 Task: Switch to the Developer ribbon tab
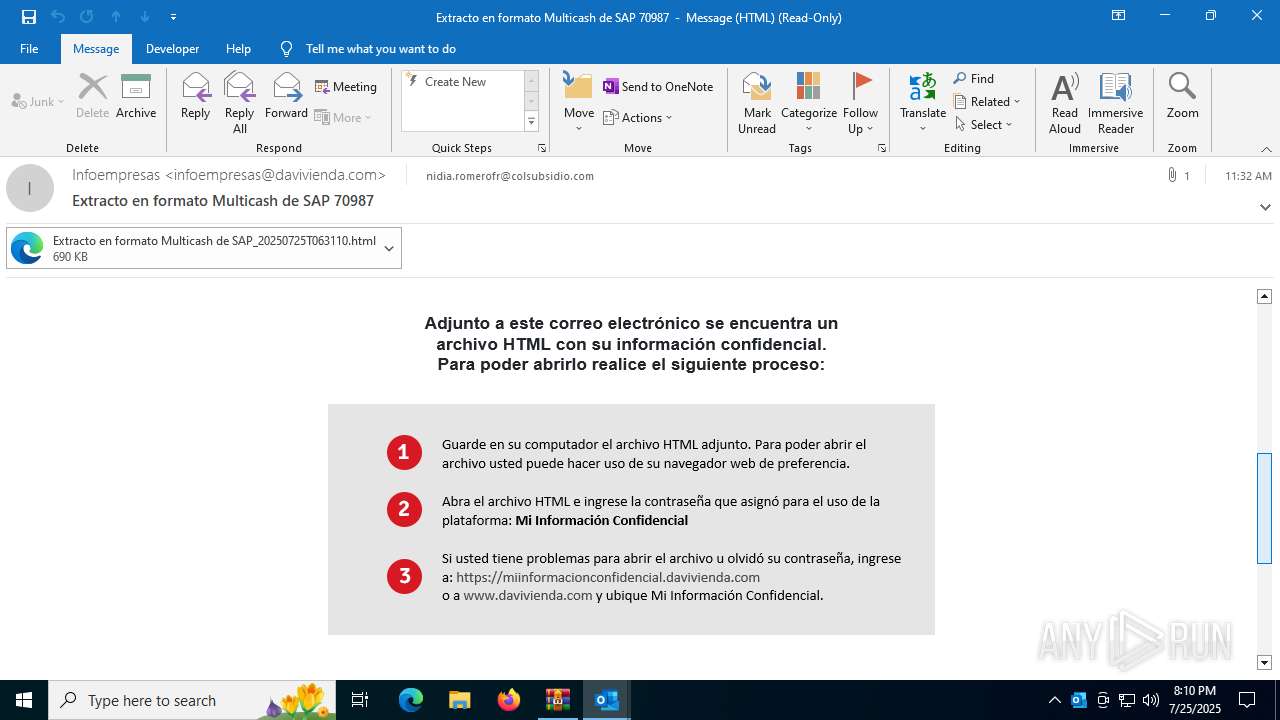coord(172,48)
